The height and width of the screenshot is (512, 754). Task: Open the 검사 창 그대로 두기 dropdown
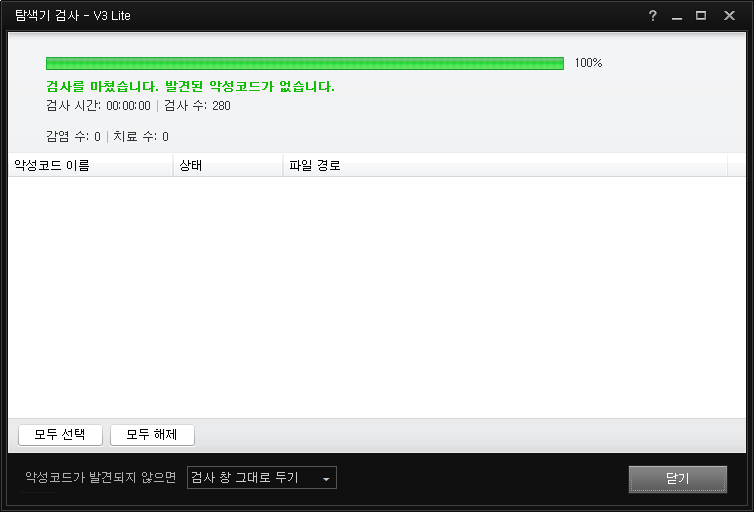click(262, 477)
